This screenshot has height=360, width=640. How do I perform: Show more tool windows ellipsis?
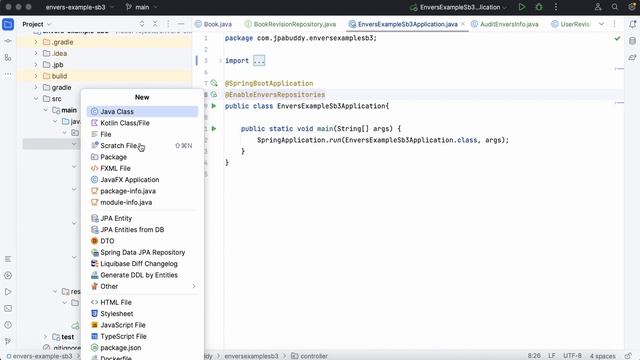coord(8,74)
